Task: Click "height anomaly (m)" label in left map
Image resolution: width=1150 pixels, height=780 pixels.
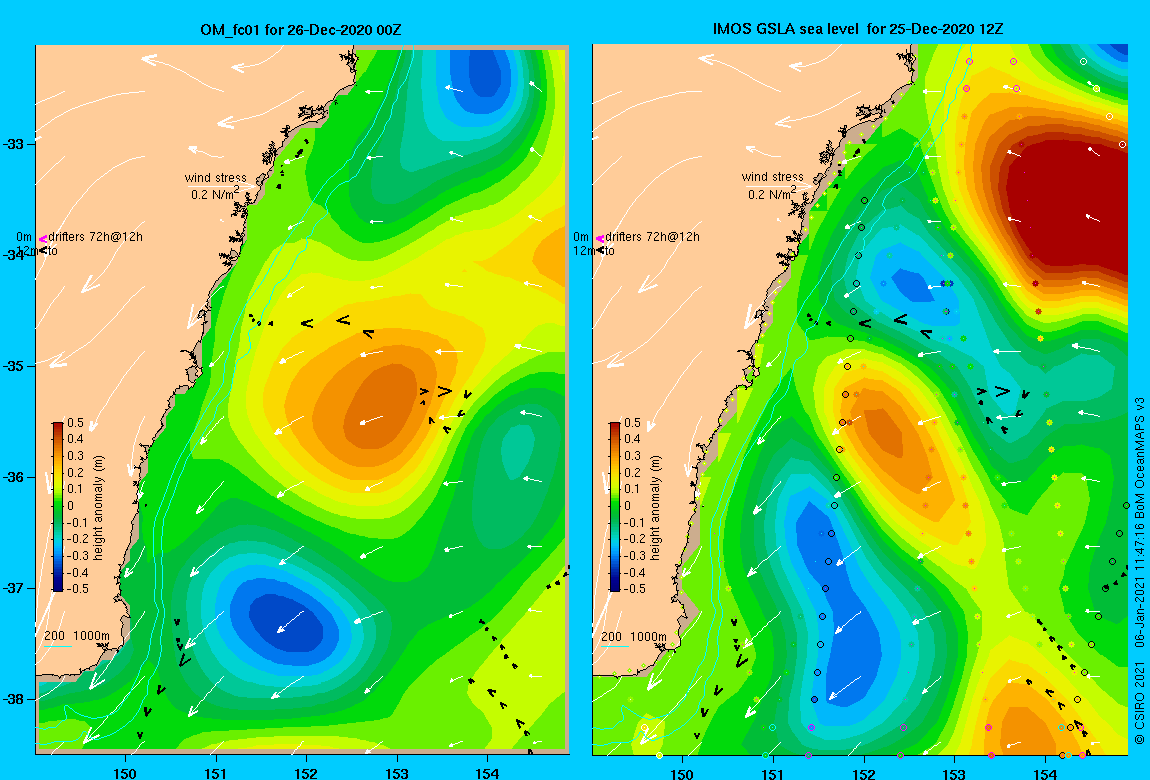Action: [x=100, y=507]
